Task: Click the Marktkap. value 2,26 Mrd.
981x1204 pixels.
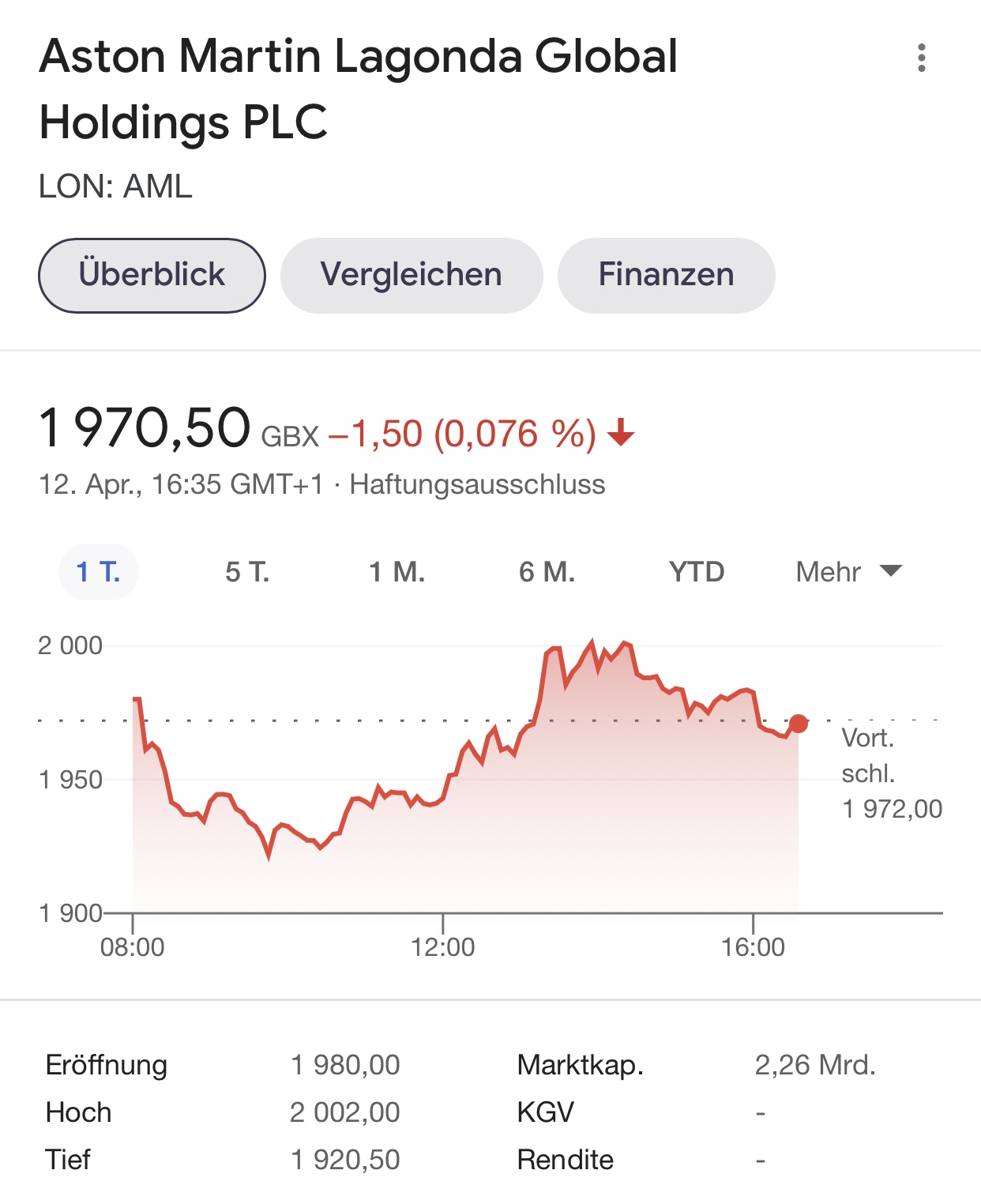Action: click(x=815, y=1065)
